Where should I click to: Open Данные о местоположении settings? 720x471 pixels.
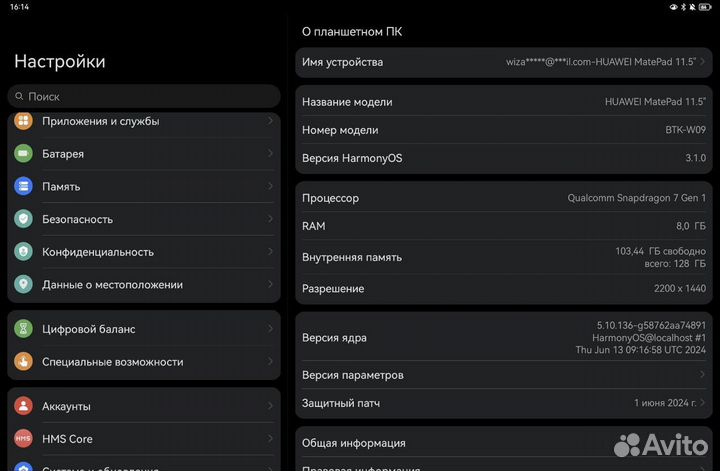(144, 285)
